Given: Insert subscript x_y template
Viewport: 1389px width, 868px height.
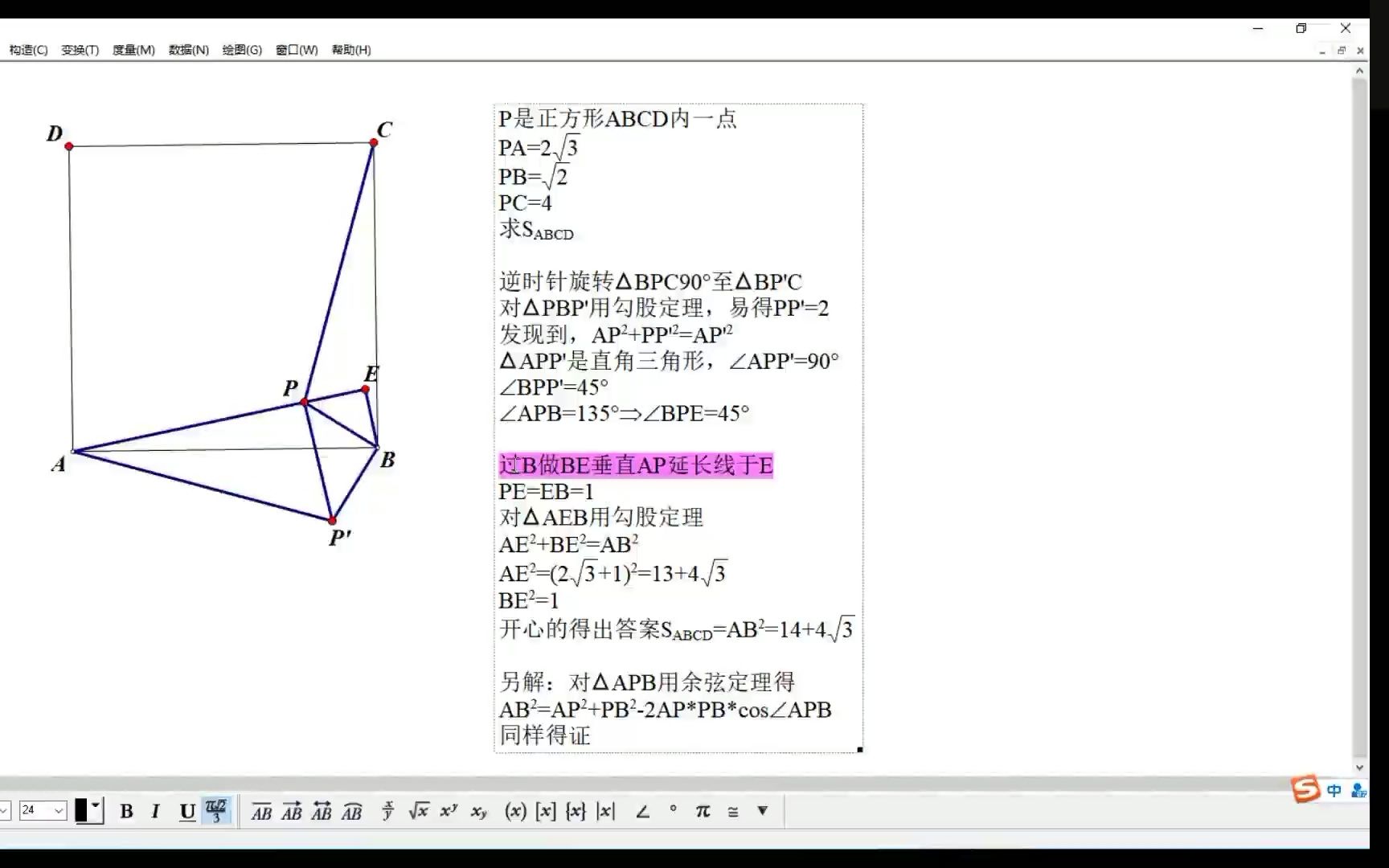Looking at the screenshot, I should (479, 812).
